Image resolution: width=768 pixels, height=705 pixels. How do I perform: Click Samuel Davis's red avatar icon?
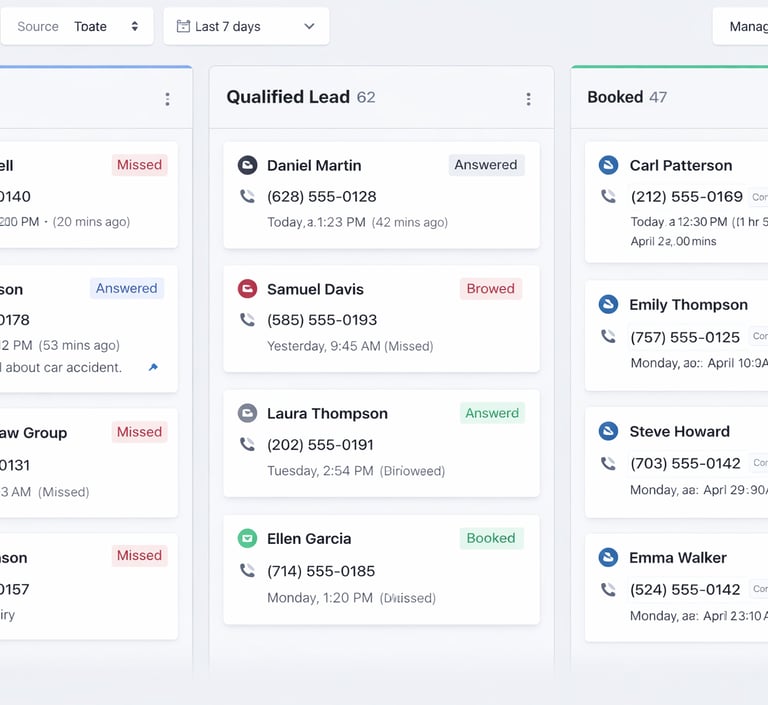click(247, 289)
